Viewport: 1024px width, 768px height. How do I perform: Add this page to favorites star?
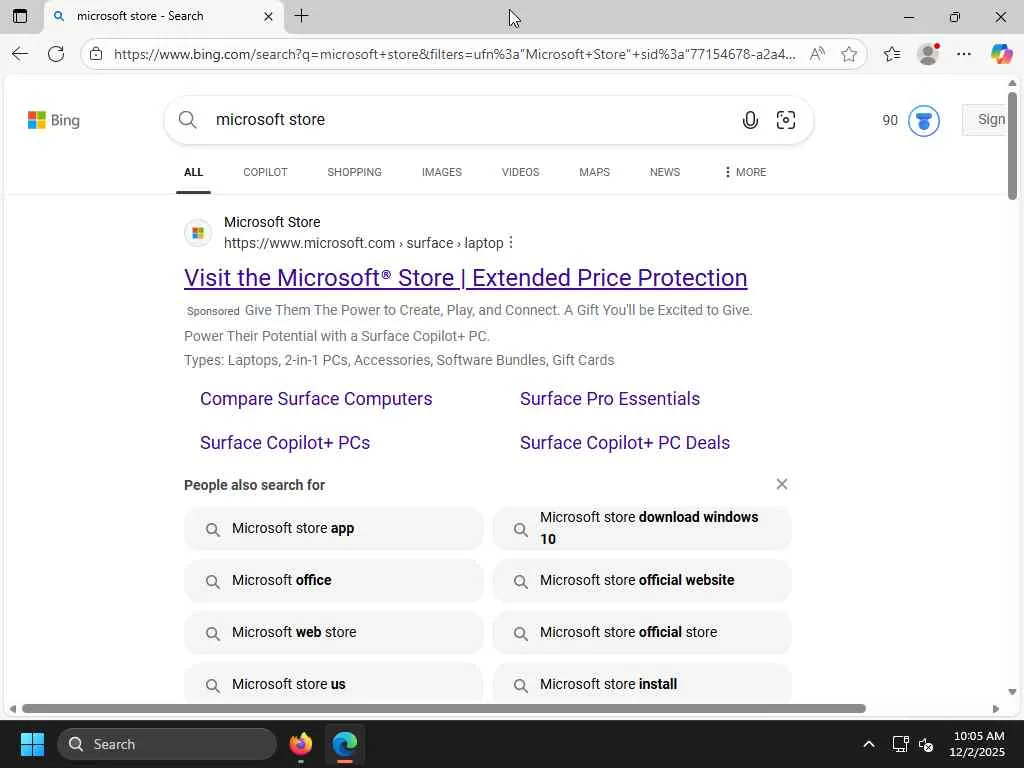849,54
